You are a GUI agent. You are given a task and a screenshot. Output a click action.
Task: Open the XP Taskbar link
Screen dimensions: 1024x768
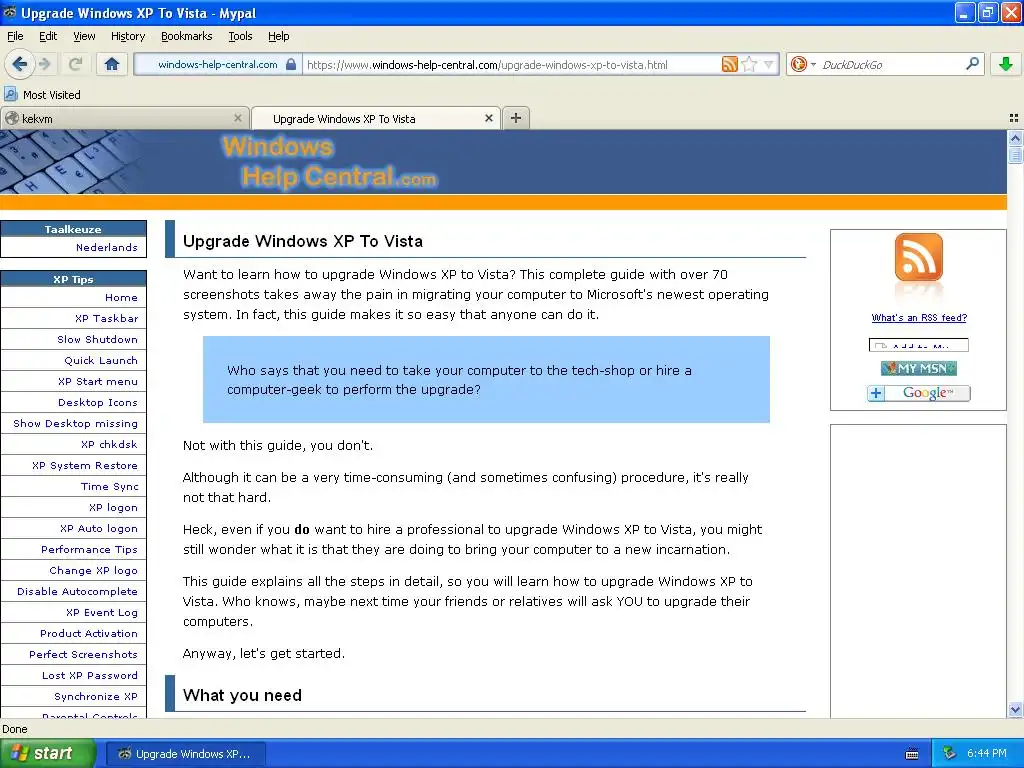pos(106,319)
